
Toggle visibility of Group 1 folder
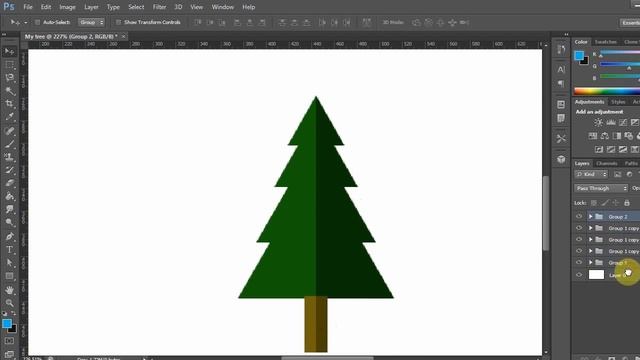coord(579,262)
